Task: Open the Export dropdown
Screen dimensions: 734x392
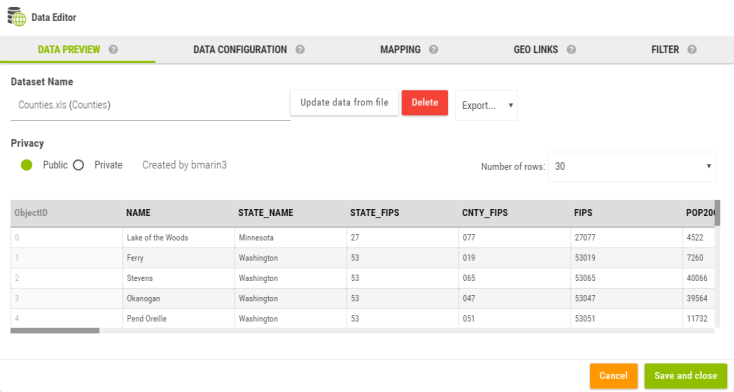Action: pos(486,105)
